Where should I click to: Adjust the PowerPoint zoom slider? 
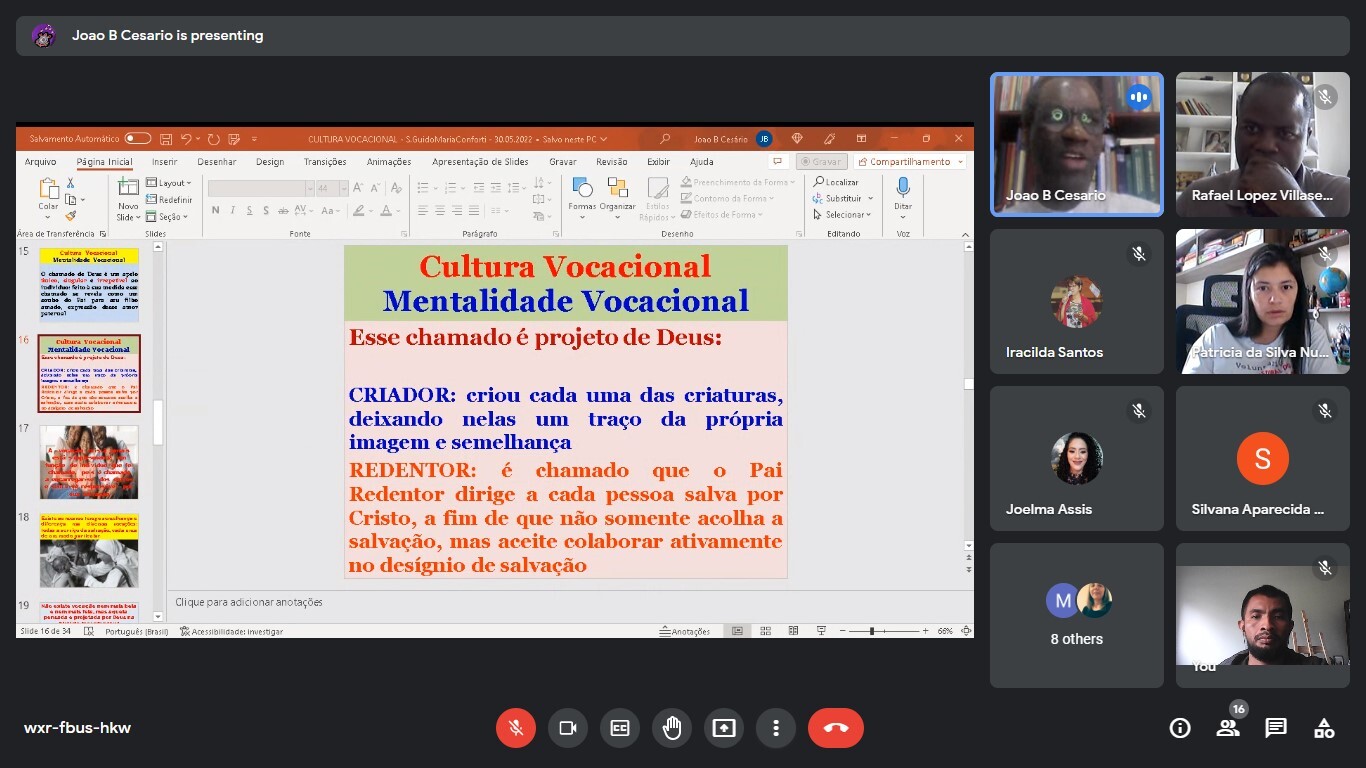(884, 631)
